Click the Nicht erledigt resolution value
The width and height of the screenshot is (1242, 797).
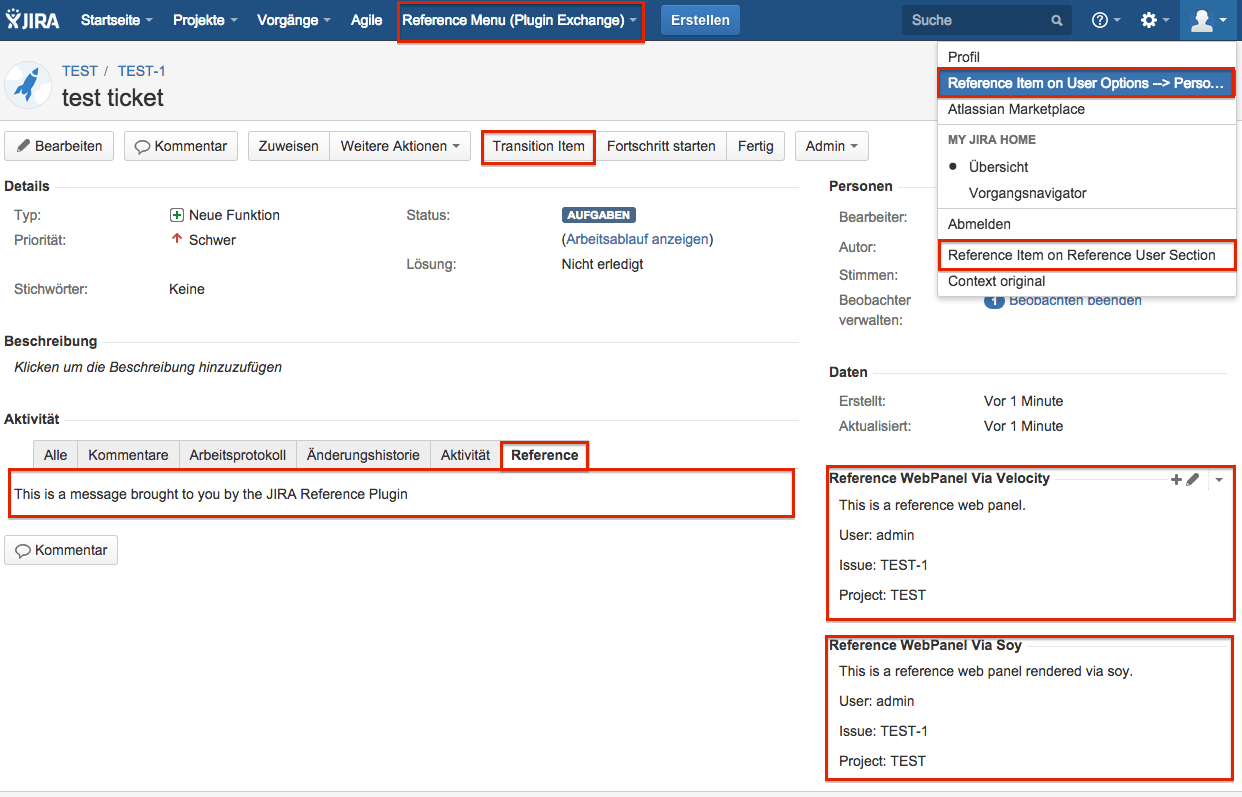pos(602,265)
